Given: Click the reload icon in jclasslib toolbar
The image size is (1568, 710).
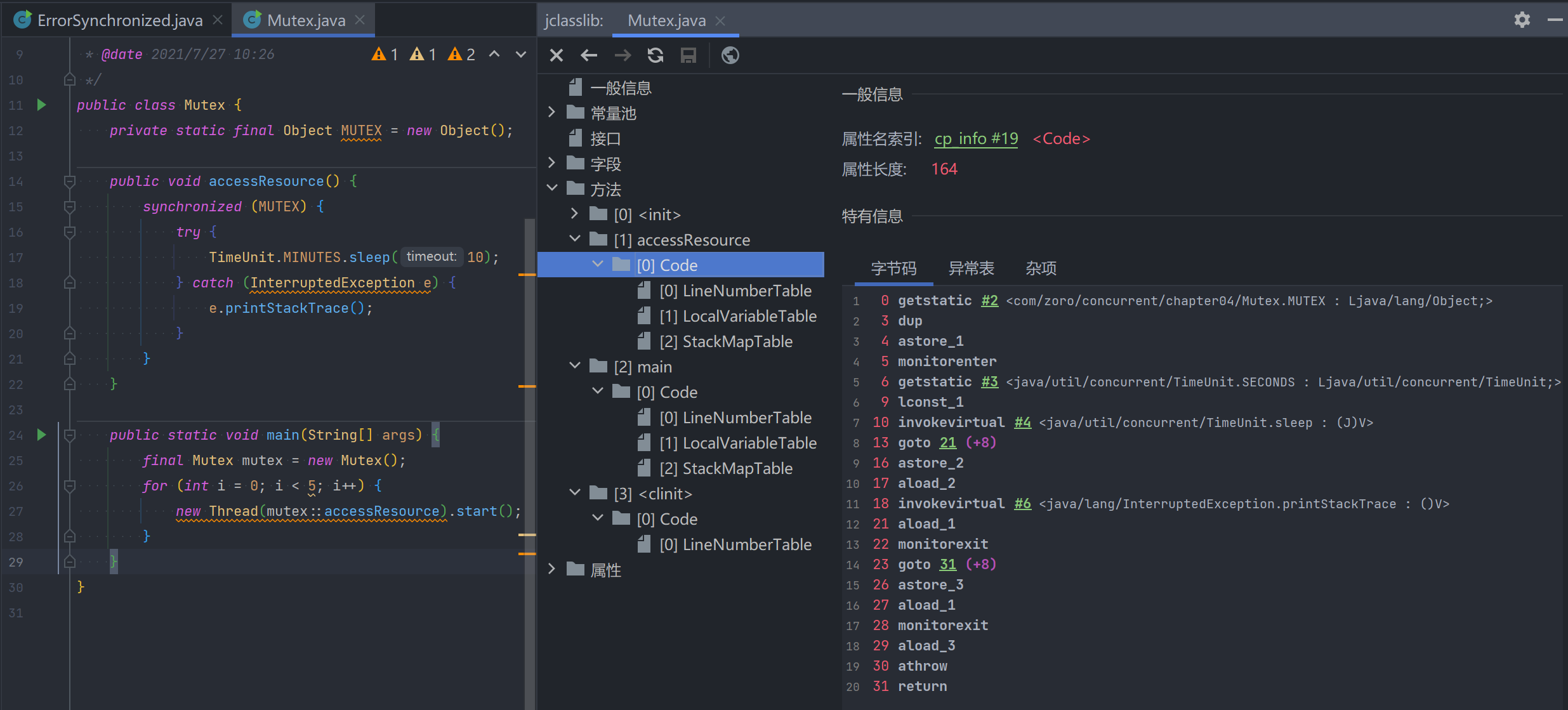Looking at the screenshot, I should pyautogui.click(x=656, y=56).
